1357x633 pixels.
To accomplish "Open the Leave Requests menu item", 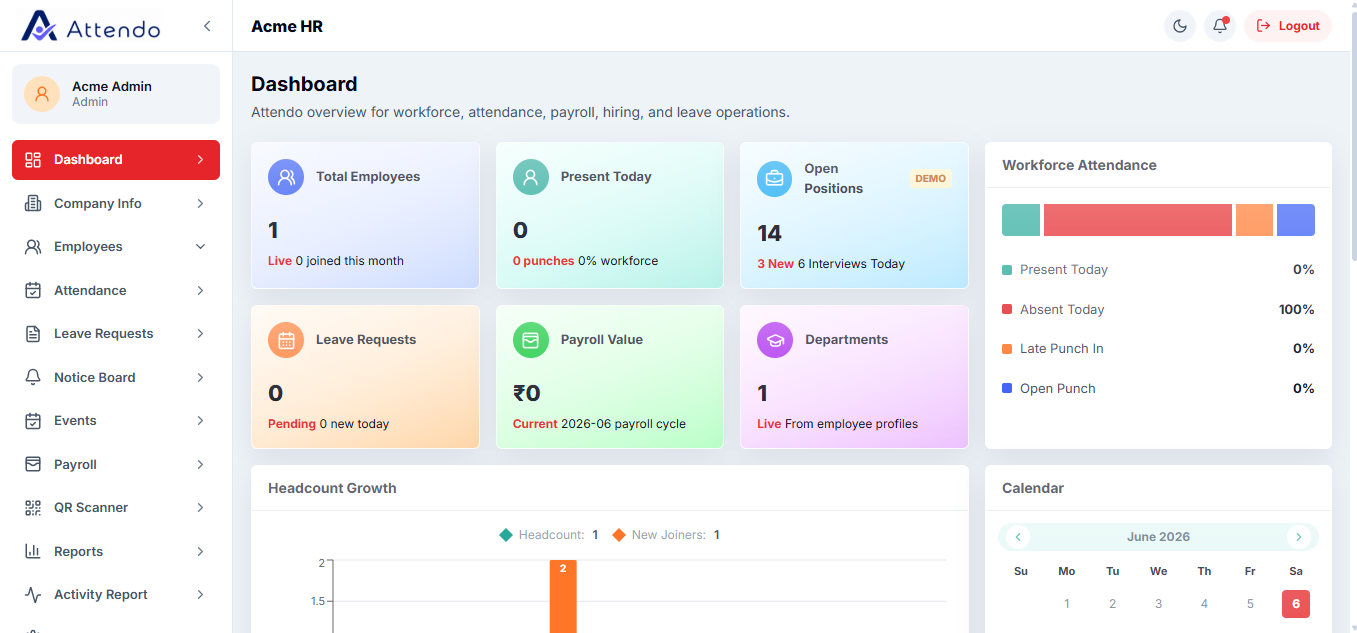I will [116, 334].
